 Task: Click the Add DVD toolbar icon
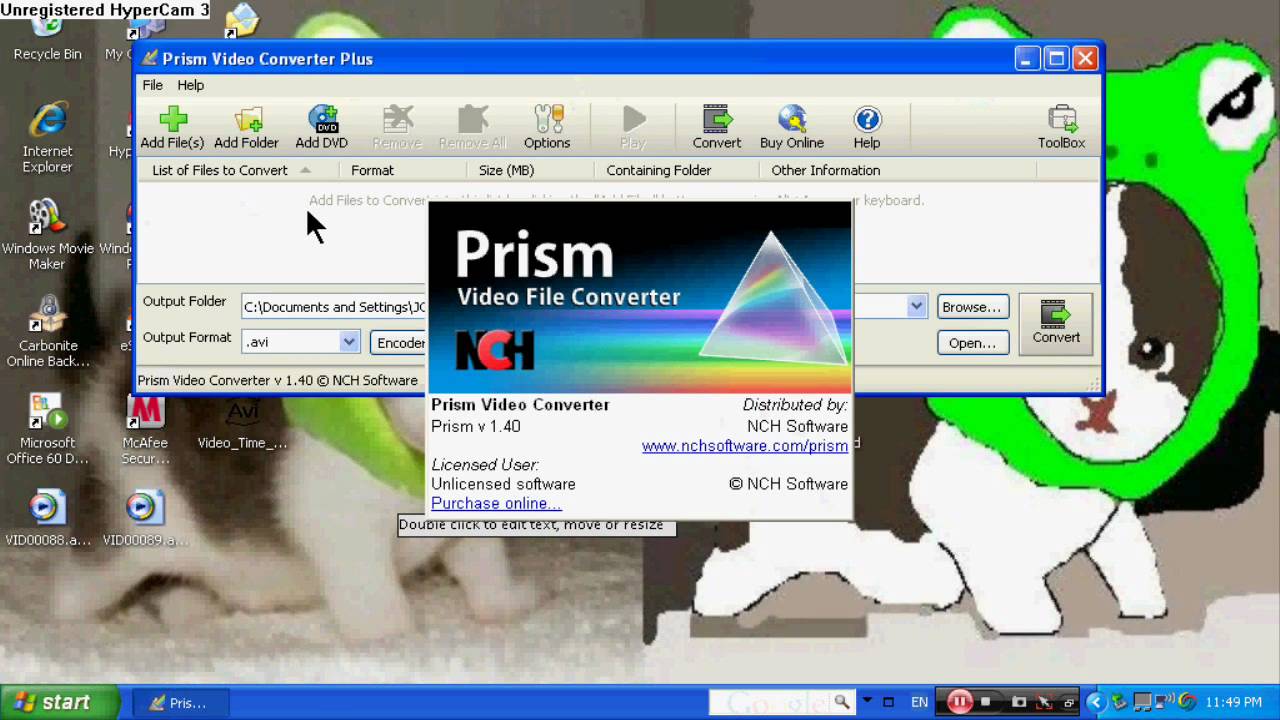pos(321,127)
